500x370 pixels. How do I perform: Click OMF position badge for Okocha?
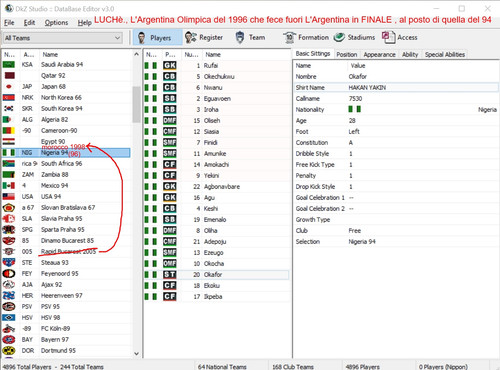click(x=170, y=263)
